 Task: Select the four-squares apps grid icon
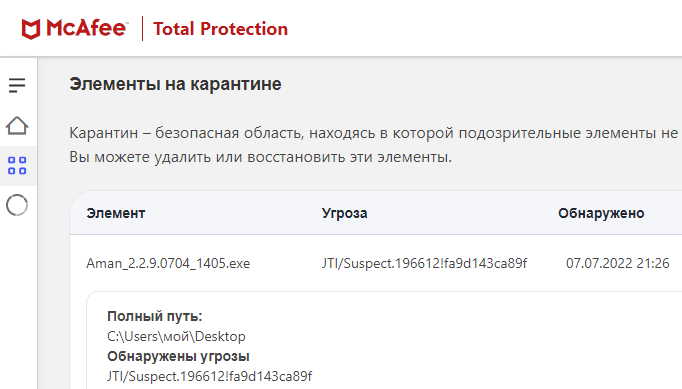pos(17,166)
